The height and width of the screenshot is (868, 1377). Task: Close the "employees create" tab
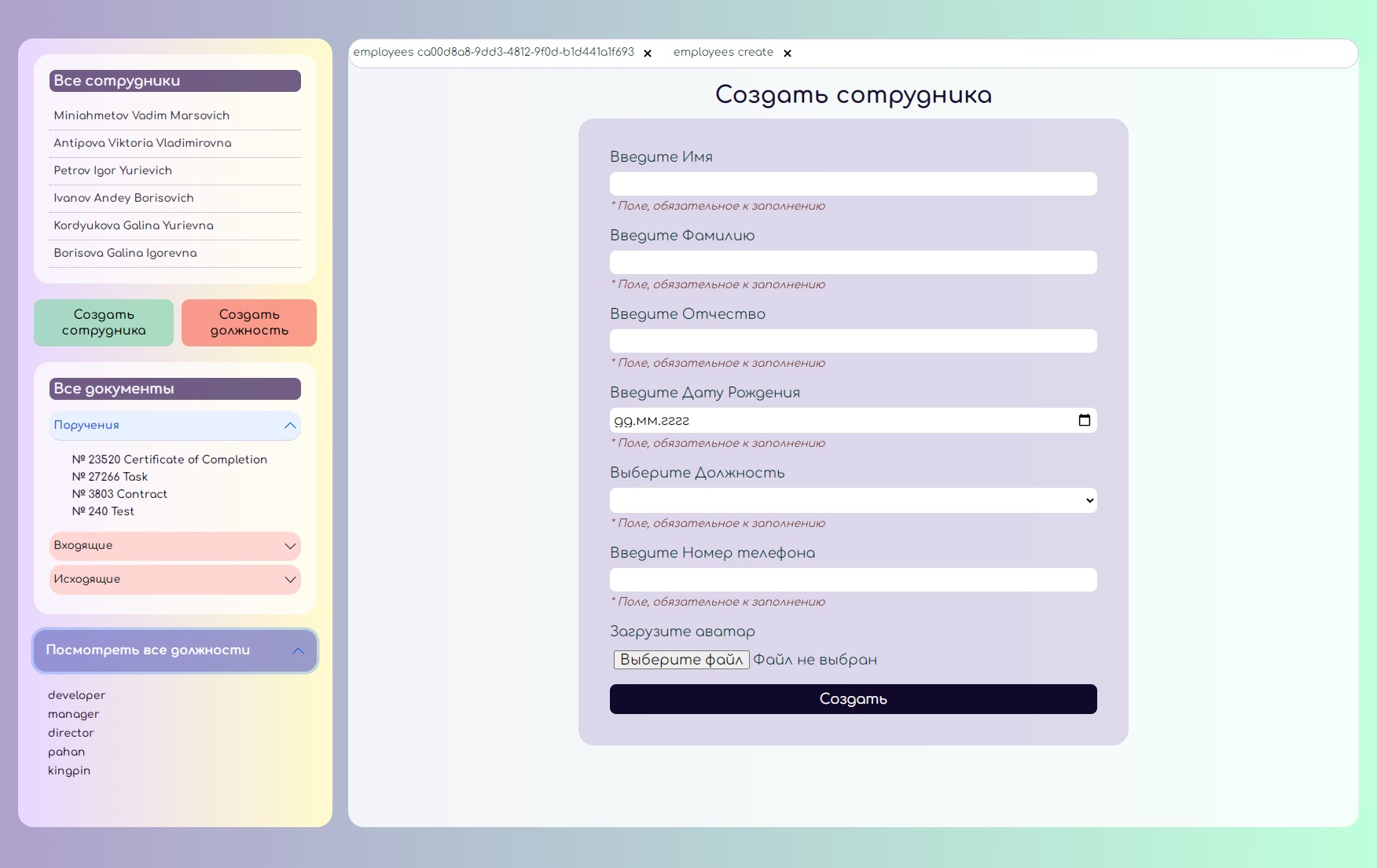(788, 53)
